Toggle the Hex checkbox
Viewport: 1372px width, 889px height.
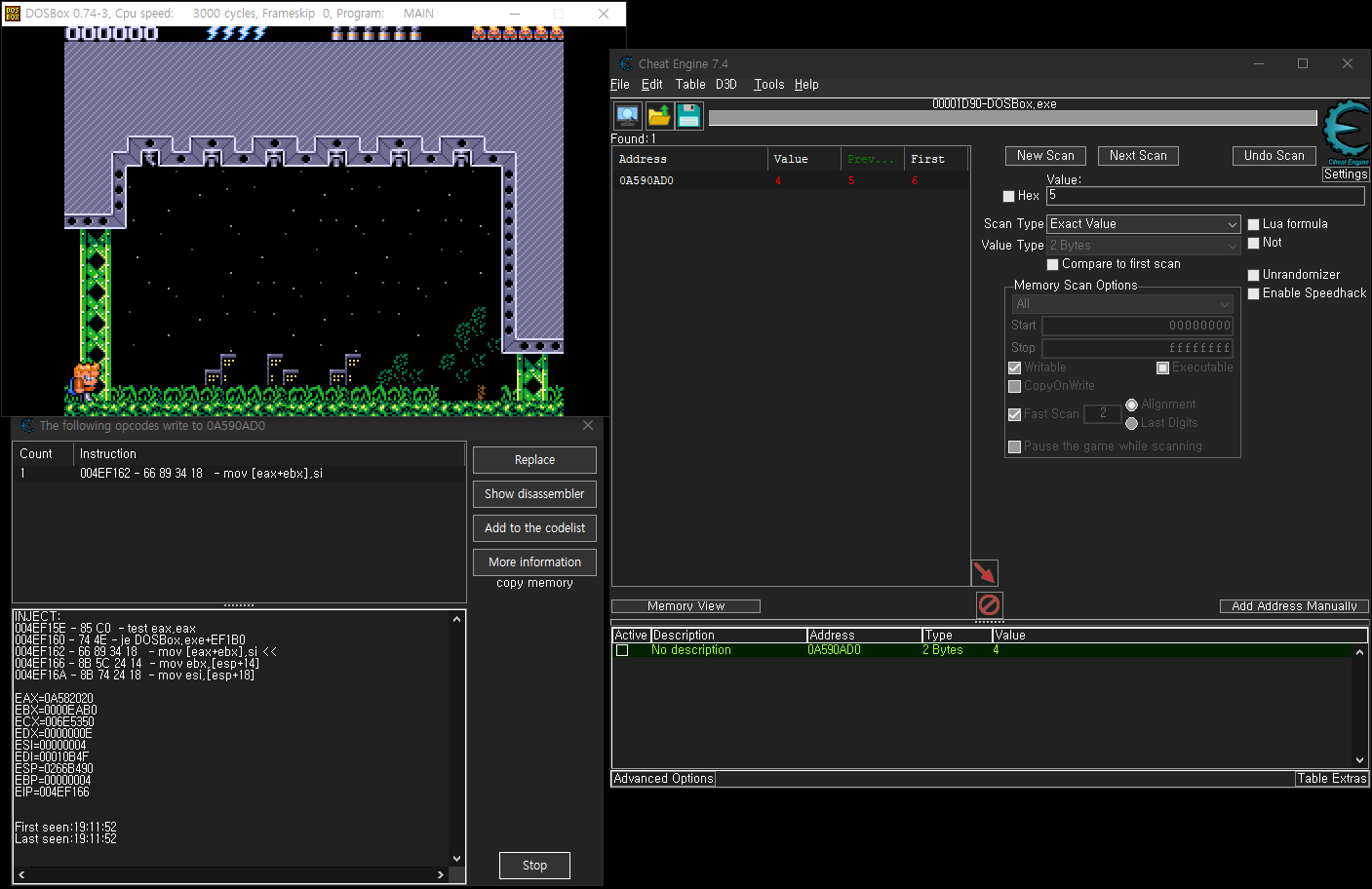[1008, 196]
